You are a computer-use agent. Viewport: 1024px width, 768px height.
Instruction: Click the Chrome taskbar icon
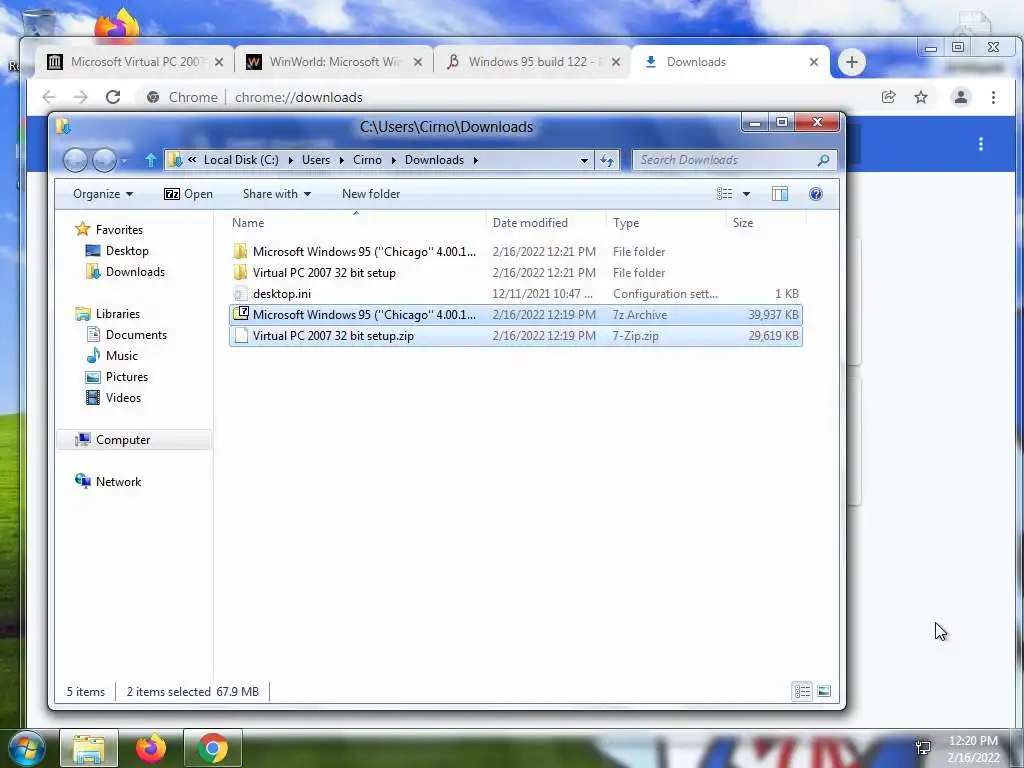click(x=213, y=748)
